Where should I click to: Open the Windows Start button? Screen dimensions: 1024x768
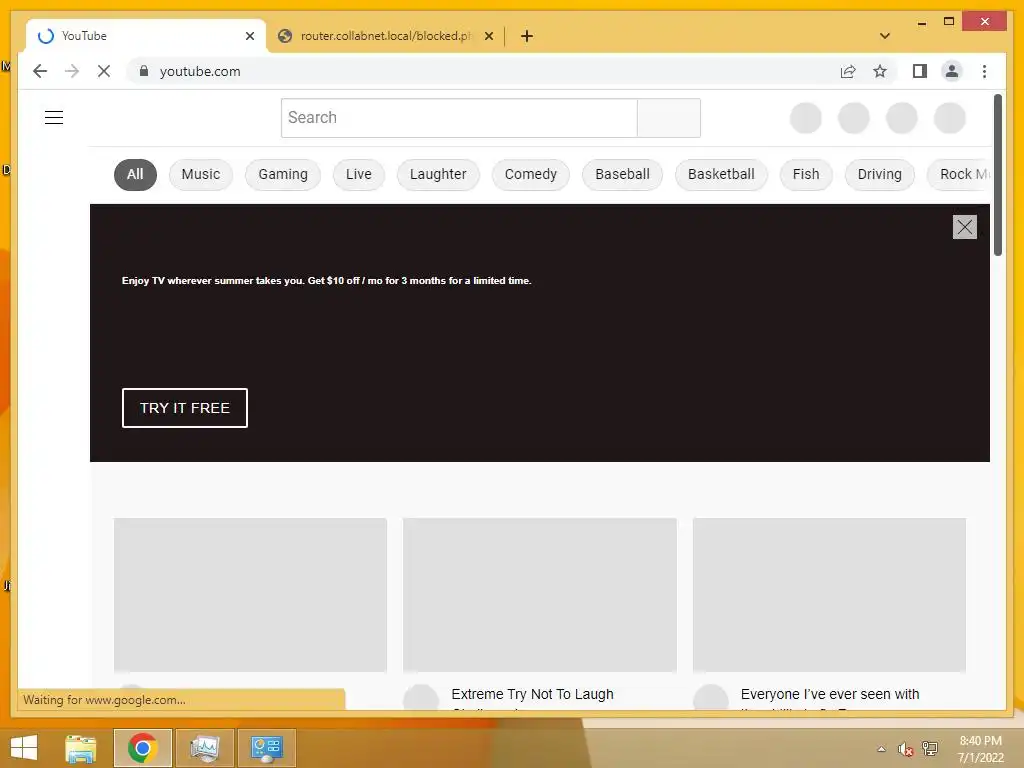click(24, 748)
